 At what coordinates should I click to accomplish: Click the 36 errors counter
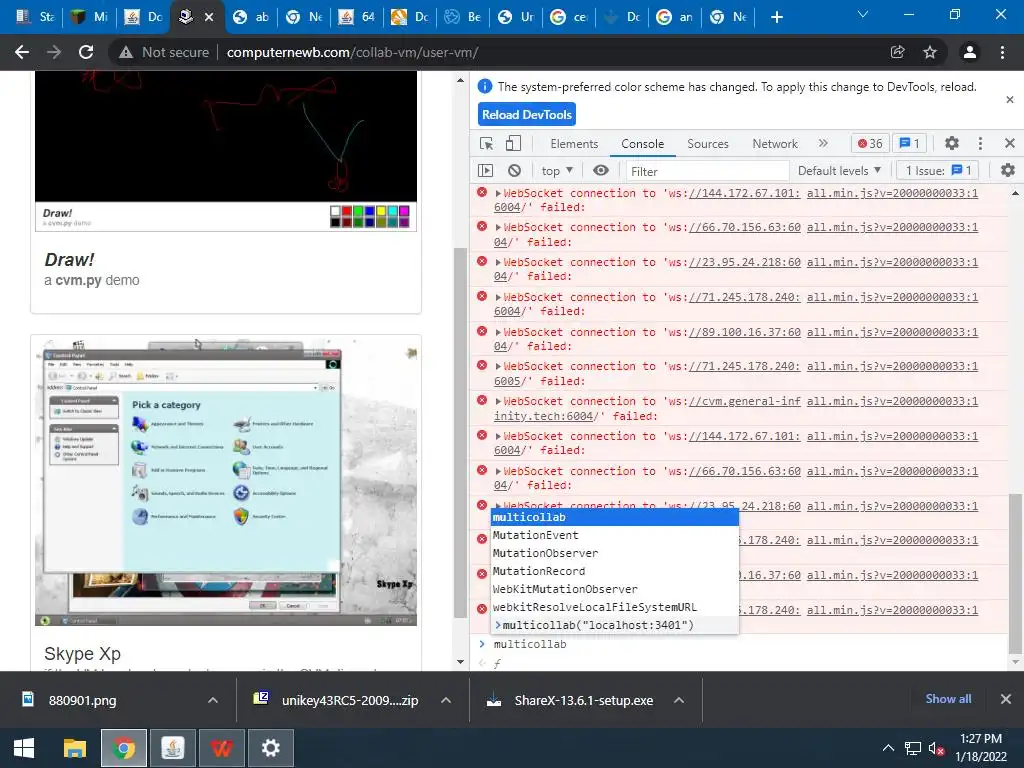[x=870, y=144]
